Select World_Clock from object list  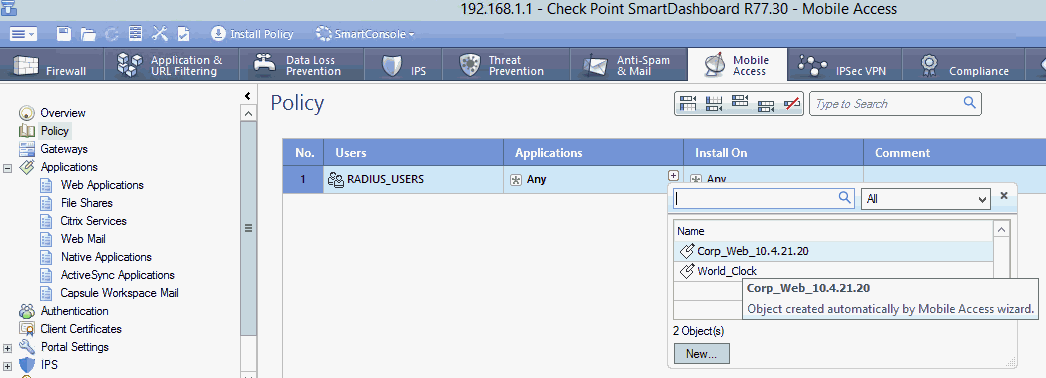pos(833,271)
